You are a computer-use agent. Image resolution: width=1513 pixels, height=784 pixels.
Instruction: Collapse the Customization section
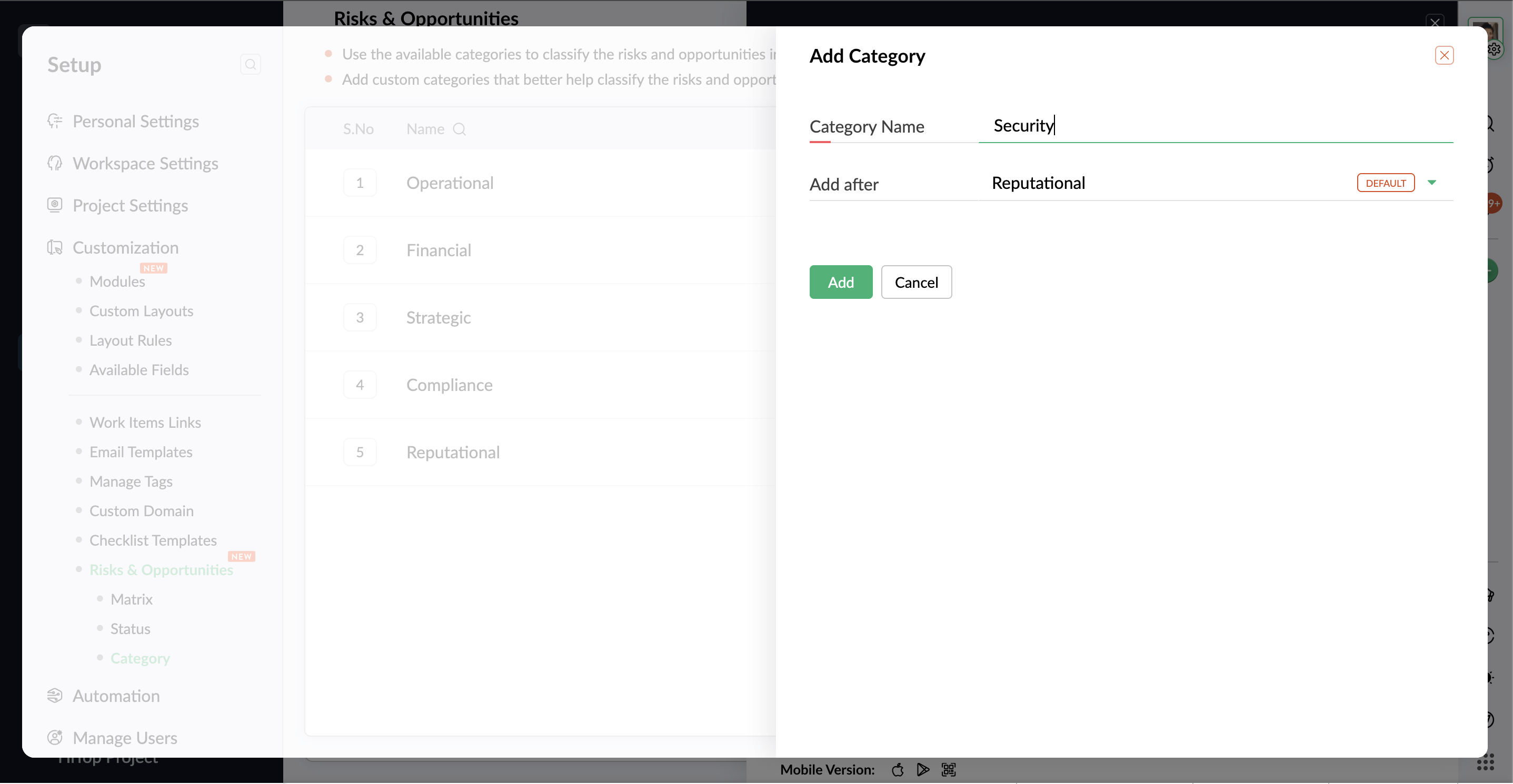pyautogui.click(x=125, y=248)
